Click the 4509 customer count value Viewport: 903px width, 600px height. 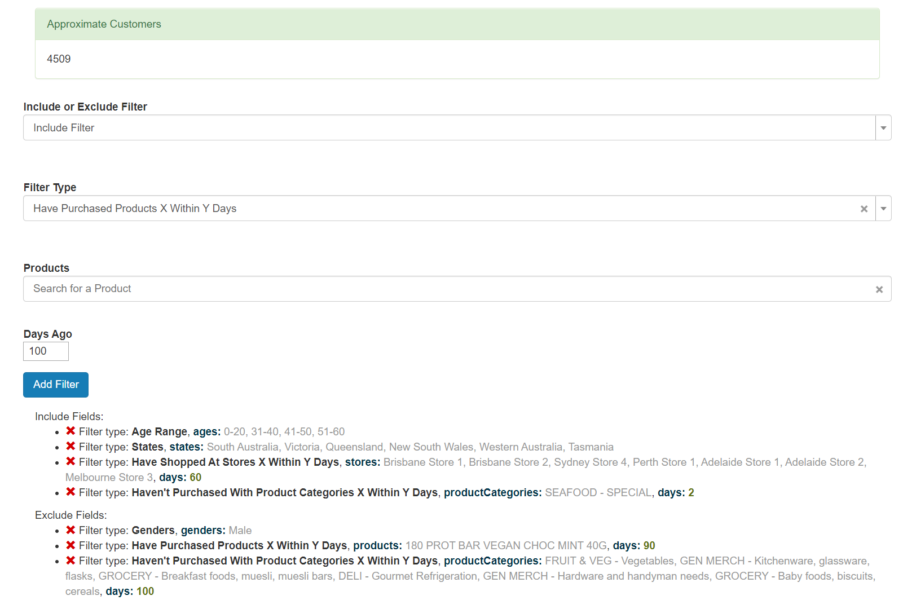(57, 59)
